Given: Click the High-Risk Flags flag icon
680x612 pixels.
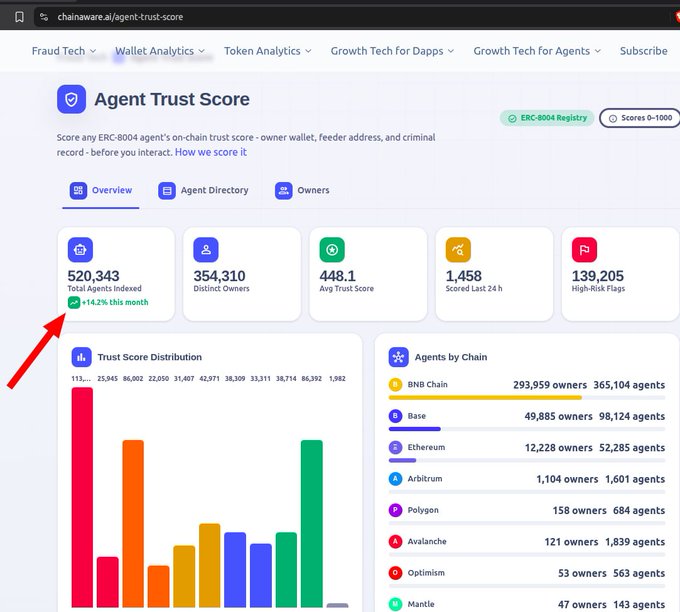Looking at the screenshot, I should click(x=584, y=250).
